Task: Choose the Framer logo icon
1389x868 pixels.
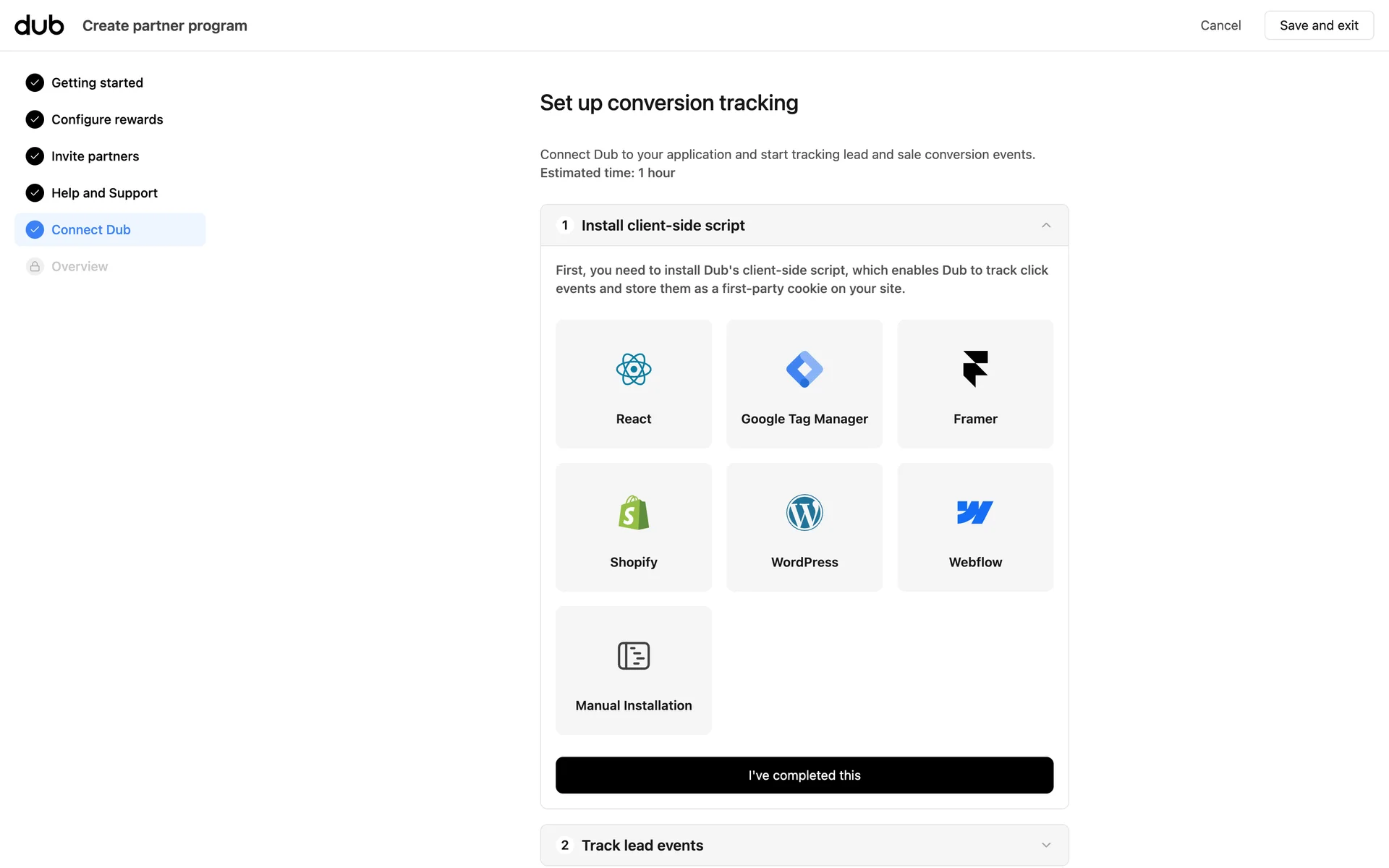Action: (975, 369)
